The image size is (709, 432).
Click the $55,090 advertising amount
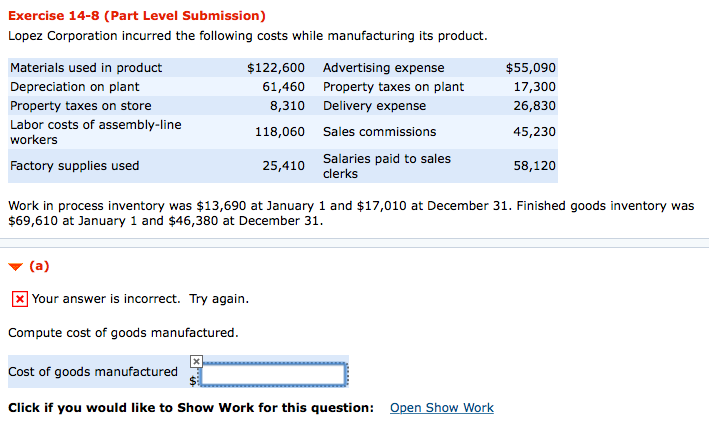(530, 68)
